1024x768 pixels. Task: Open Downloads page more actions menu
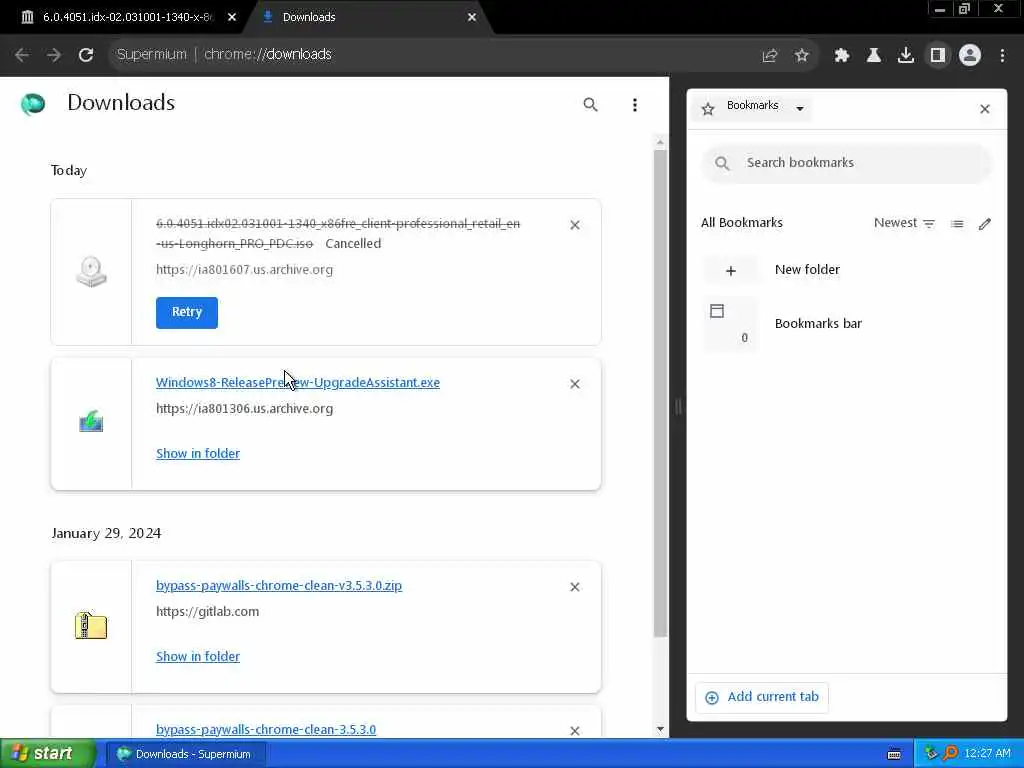pos(635,104)
